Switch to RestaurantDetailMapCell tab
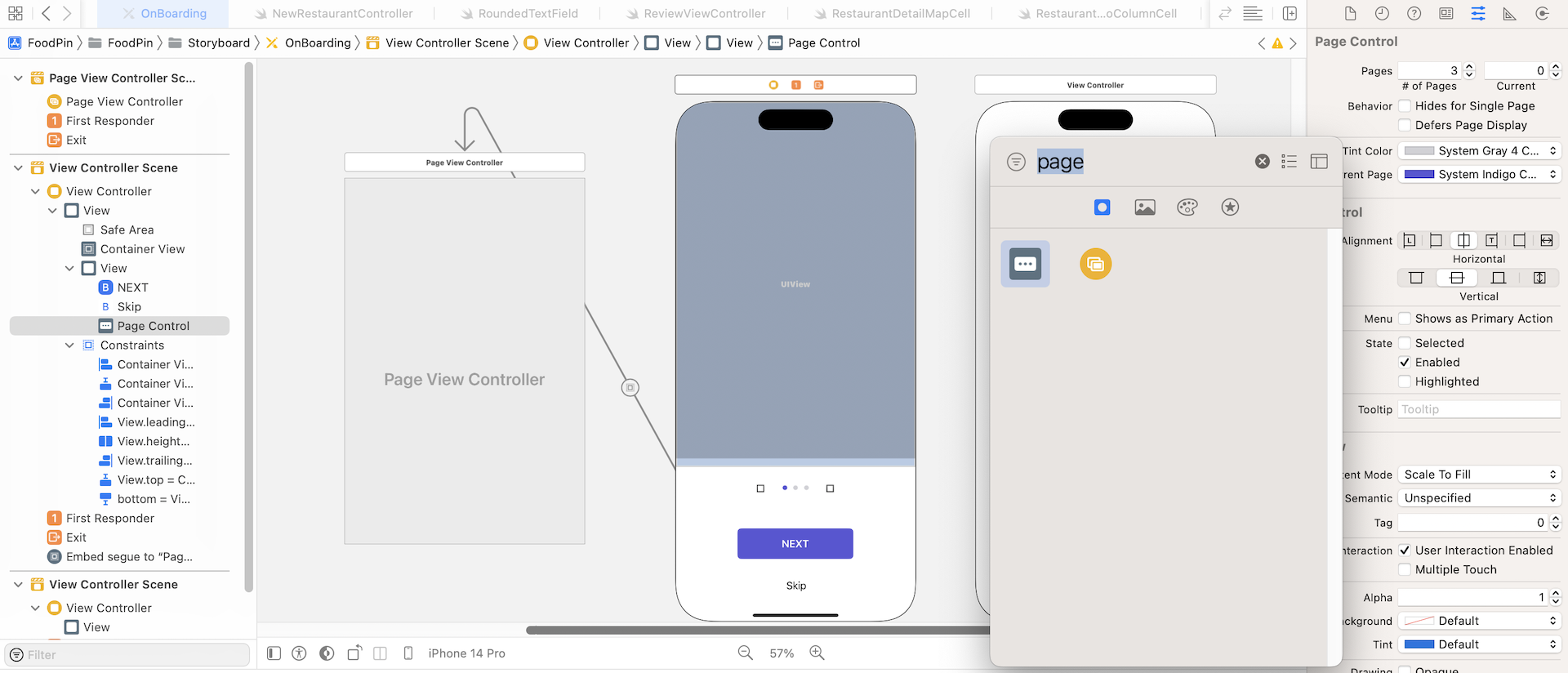Screen dimensions: 1568x673 (893, 14)
